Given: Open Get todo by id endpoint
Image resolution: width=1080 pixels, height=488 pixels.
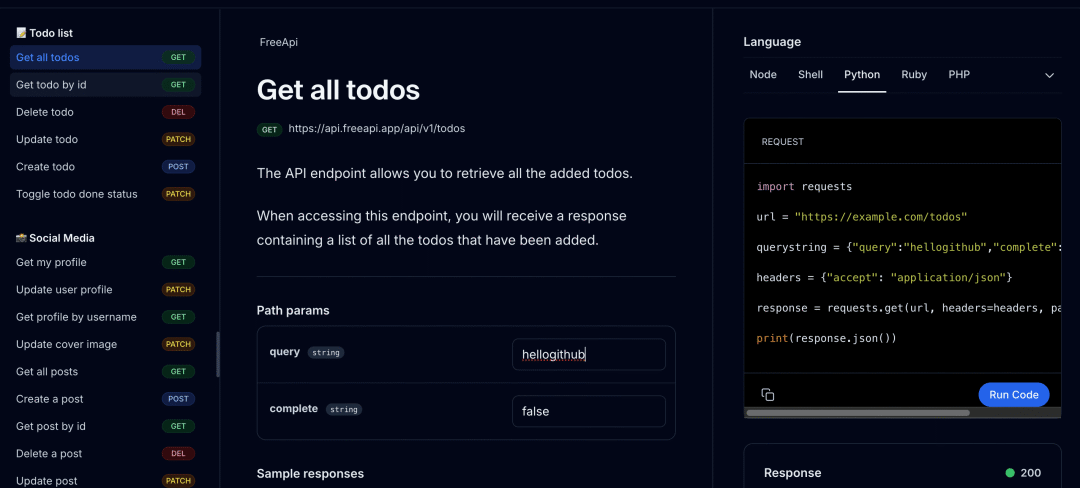Looking at the screenshot, I should point(105,85).
